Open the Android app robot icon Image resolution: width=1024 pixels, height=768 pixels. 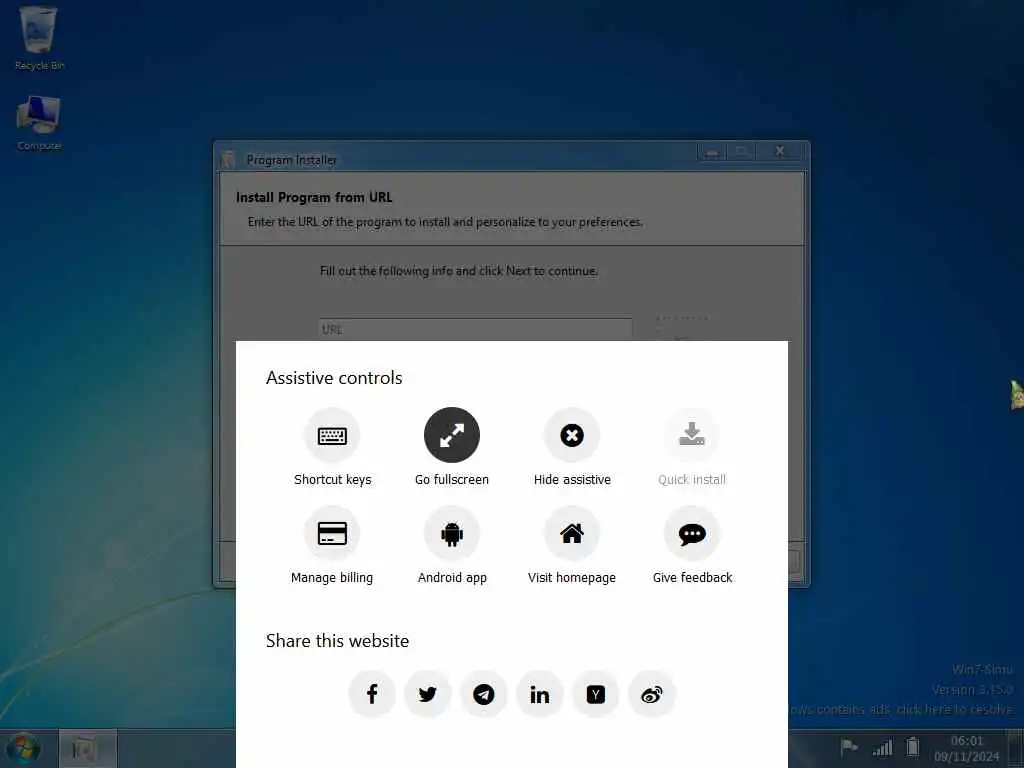pyautogui.click(x=452, y=534)
